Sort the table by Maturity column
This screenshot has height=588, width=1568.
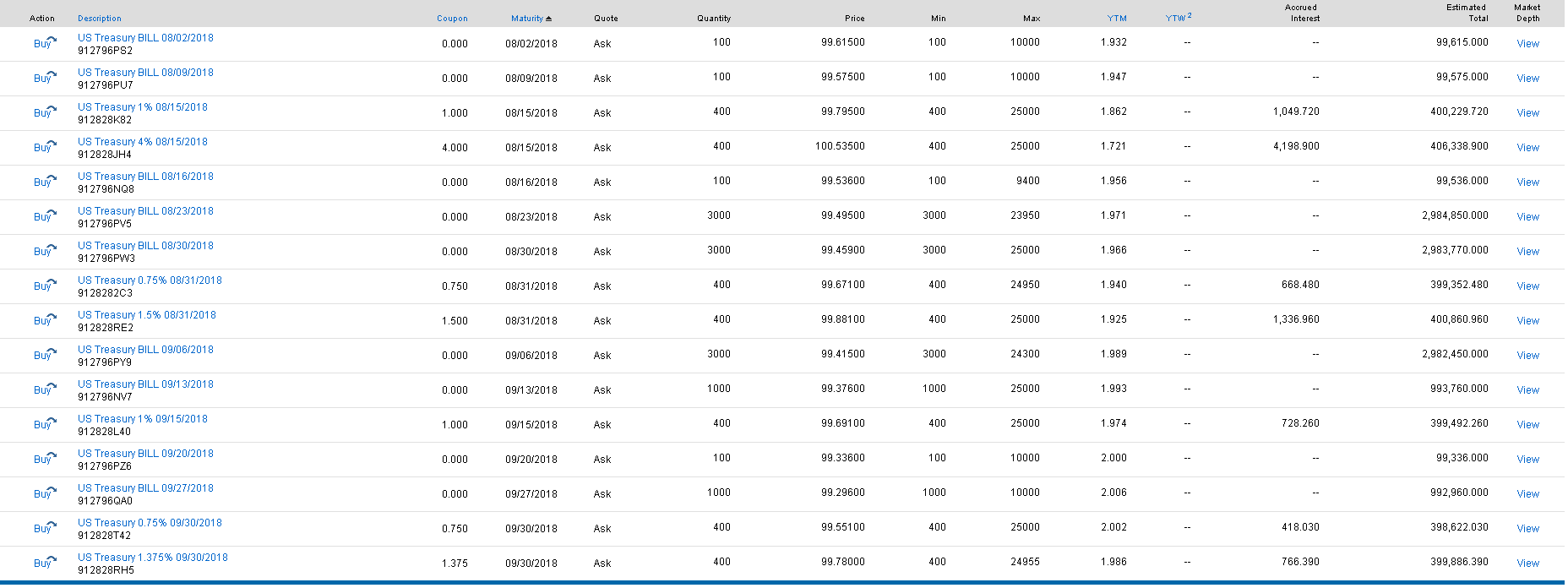[x=530, y=19]
